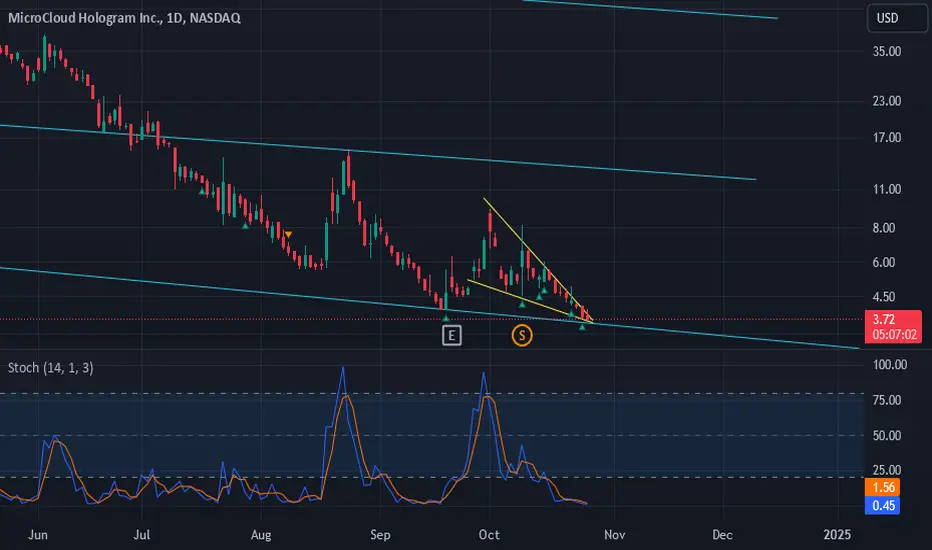Click the 23.00 price scale label
Viewport: 932px width, 550px height.
pyautogui.click(x=887, y=101)
